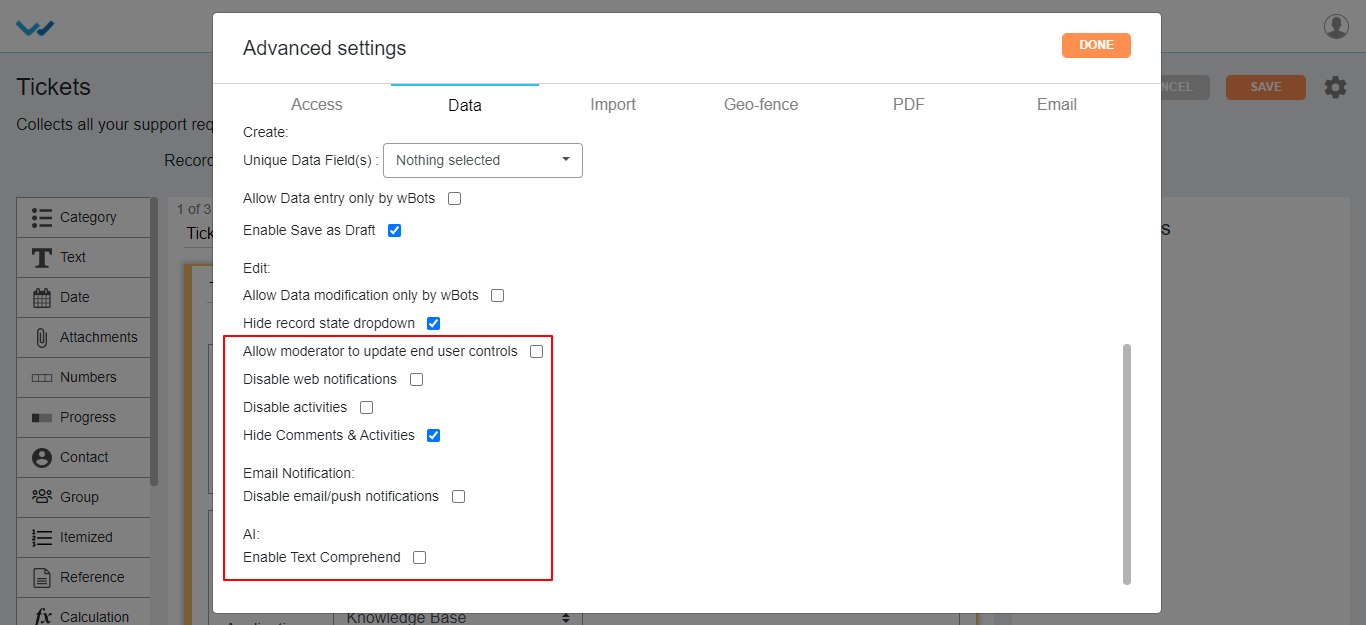Select the Reference document icon

click(42, 577)
